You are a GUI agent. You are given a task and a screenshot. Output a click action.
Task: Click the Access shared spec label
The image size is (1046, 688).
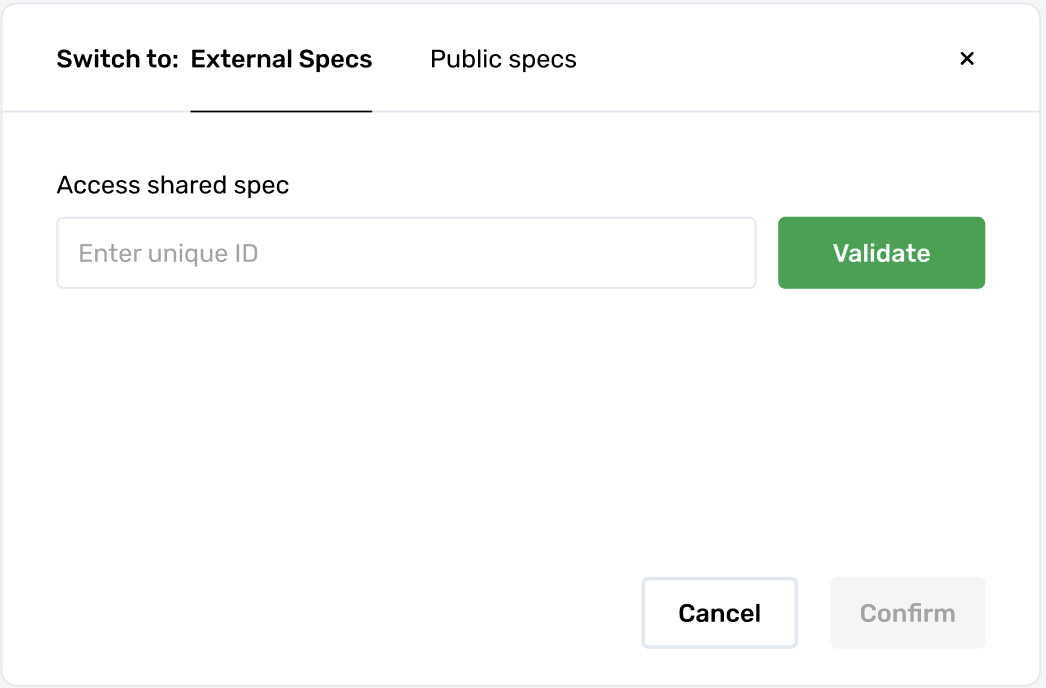point(173,185)
